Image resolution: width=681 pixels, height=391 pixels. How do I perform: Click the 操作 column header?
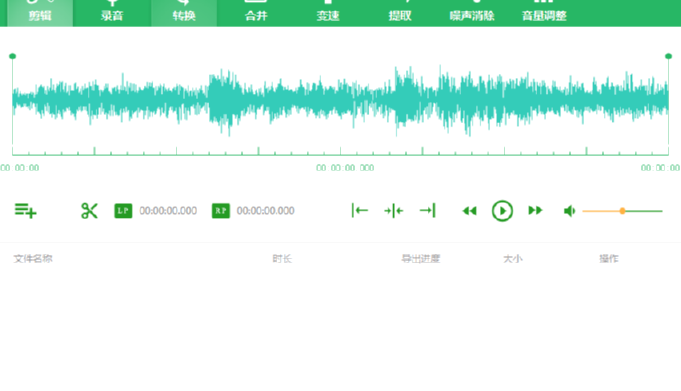tap(609, 258)
